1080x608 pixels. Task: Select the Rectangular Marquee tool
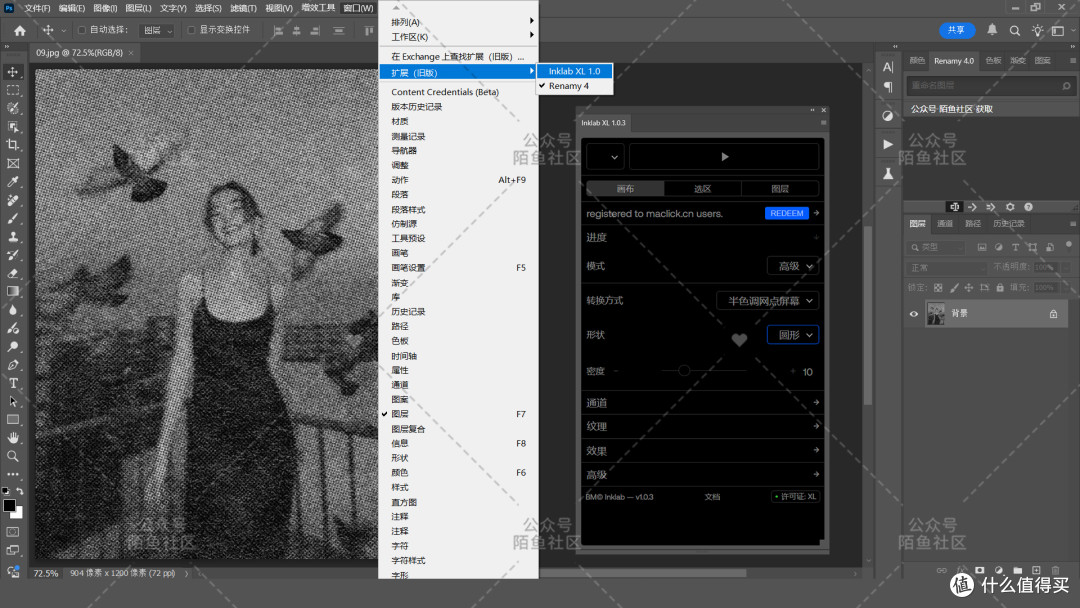point(13,90)
